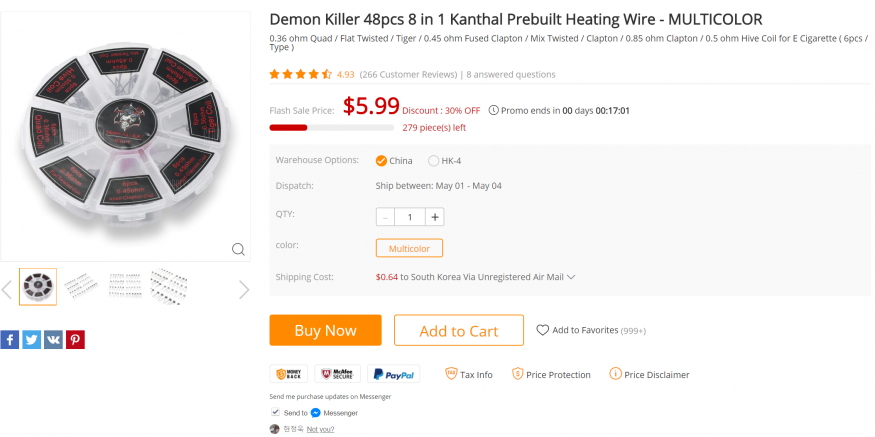Share product on Twitter
The height and width of the screenshot is (437, 875).
[x=31, y=340]
